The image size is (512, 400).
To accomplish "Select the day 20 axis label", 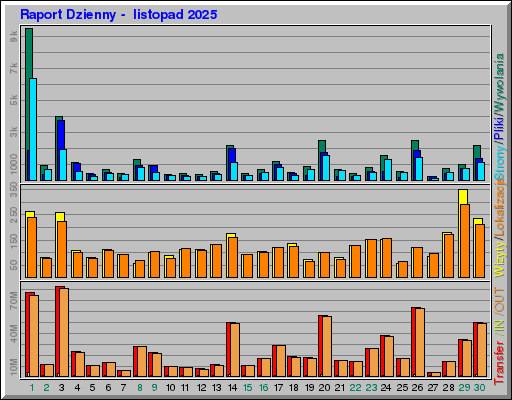I will [325, 388].
